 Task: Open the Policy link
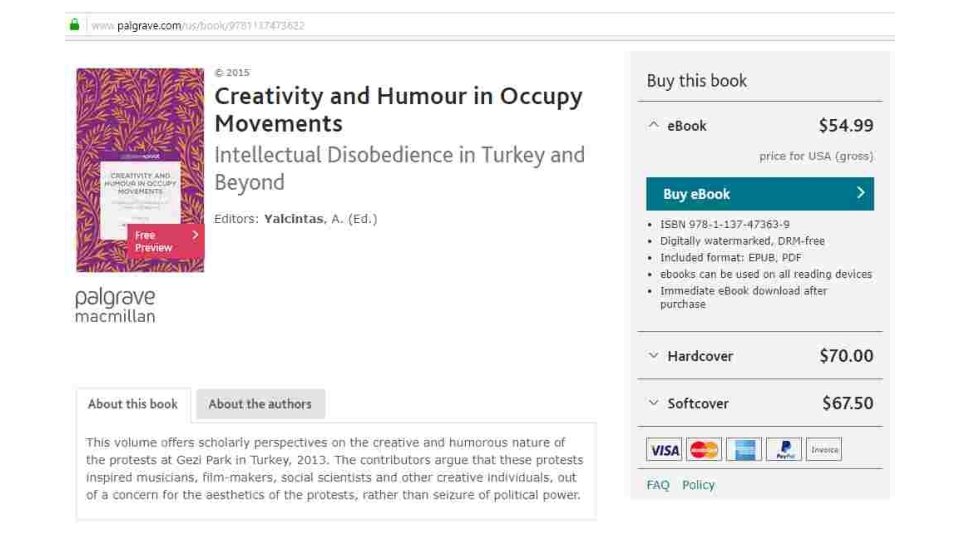click(698, 485)
